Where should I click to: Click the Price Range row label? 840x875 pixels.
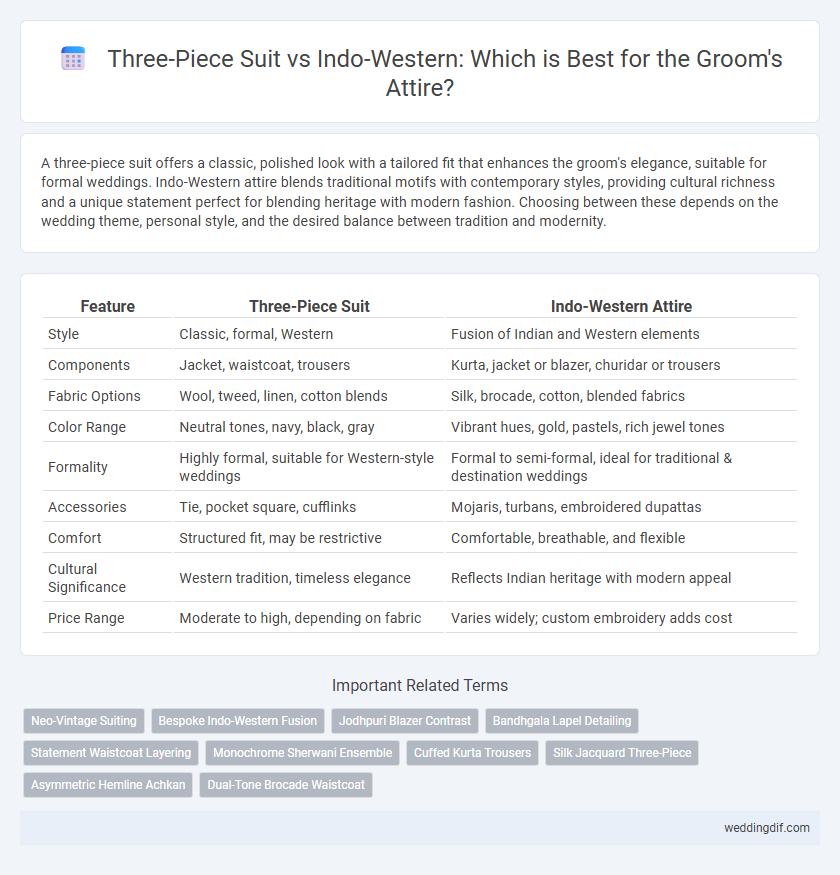click(x=86, y=618)
